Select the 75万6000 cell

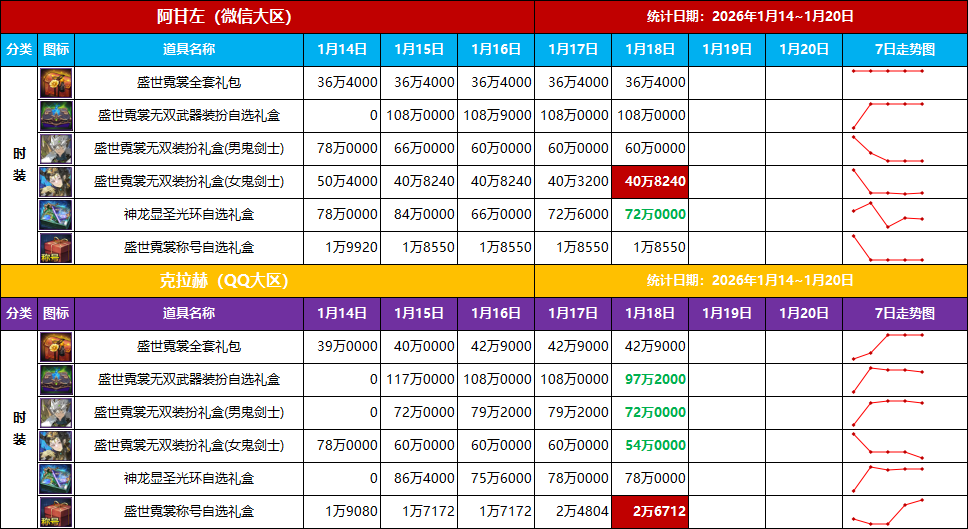pos(496,479)
